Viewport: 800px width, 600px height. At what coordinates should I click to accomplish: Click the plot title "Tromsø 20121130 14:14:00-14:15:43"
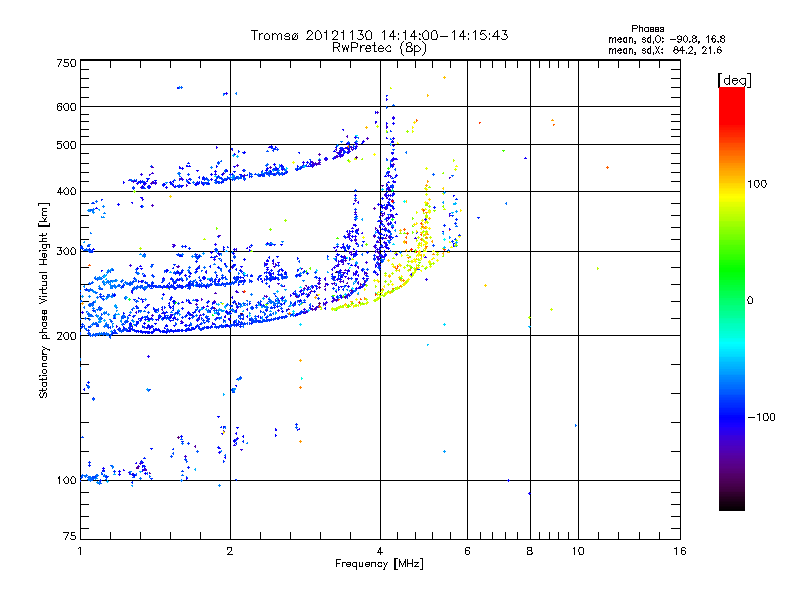click(380, 35)
